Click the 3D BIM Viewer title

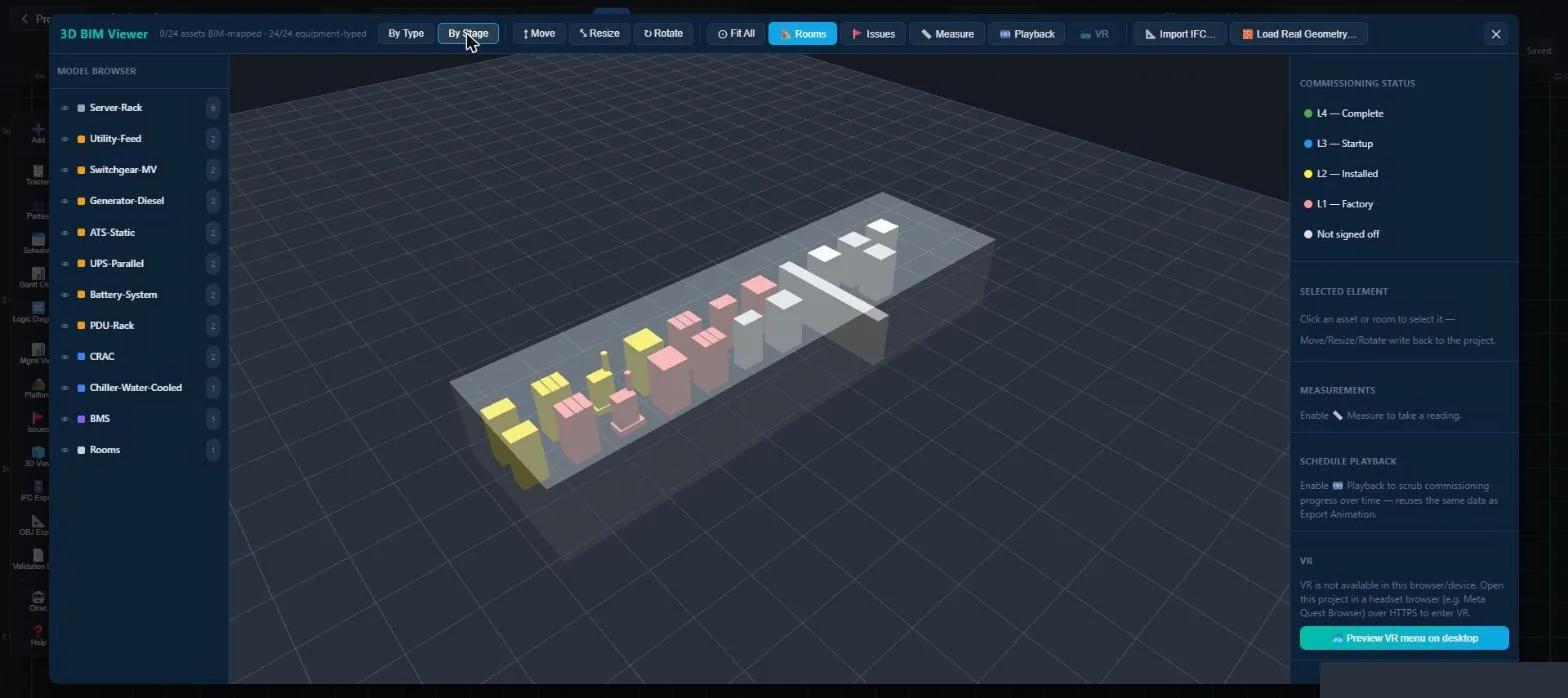click(x=104, y=34)
